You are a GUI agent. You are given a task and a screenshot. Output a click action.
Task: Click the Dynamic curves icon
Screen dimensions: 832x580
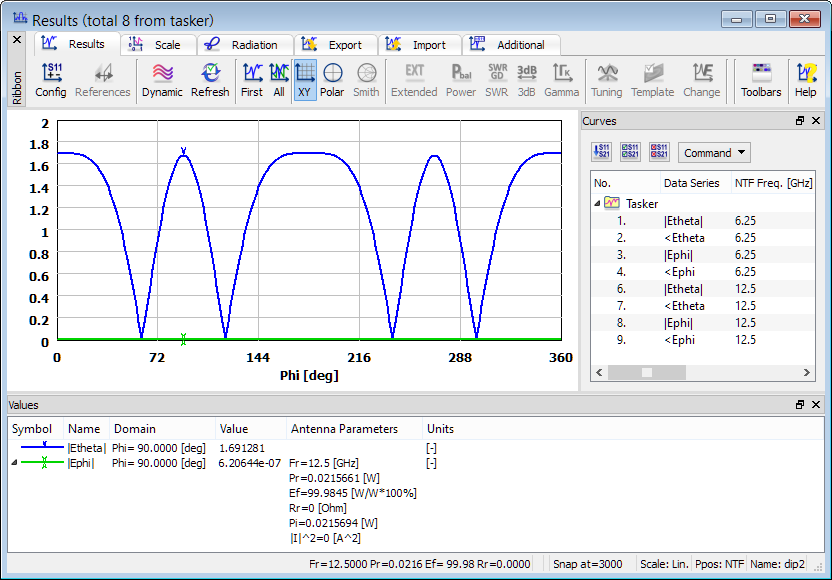162,80
